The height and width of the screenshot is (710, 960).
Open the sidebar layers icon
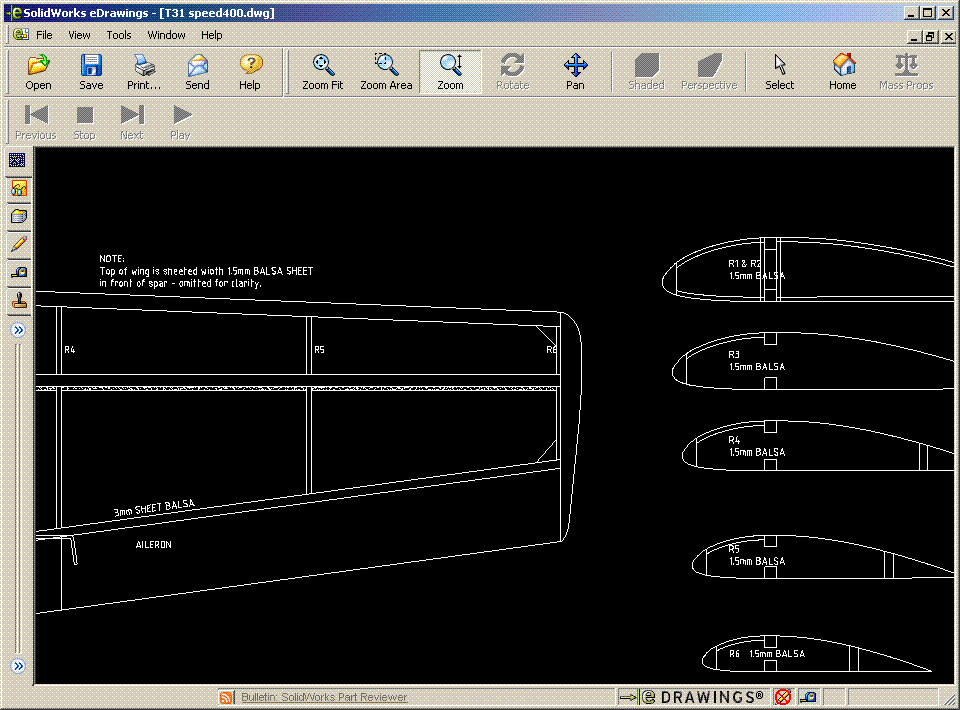pos(18,216)
